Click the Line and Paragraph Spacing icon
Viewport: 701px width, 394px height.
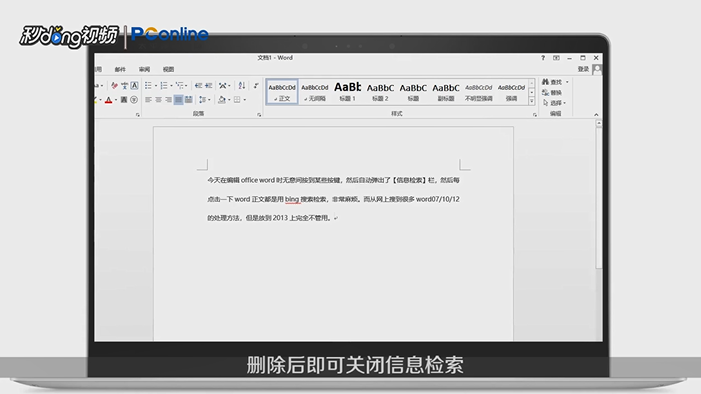click(203, 100)
